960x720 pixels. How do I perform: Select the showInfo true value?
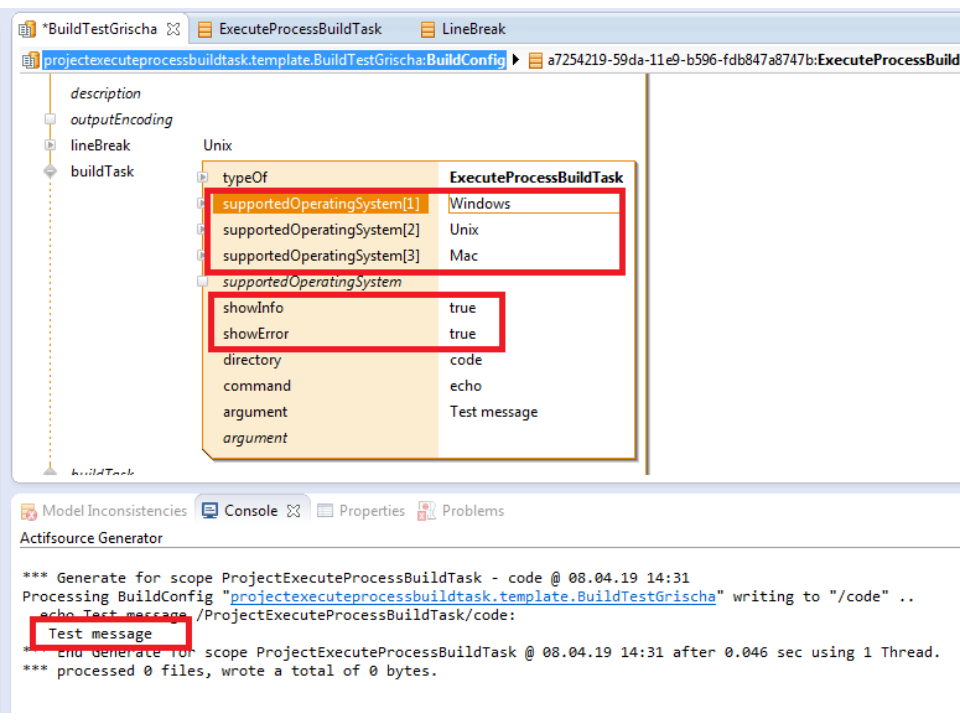click(x=463, y=308)
